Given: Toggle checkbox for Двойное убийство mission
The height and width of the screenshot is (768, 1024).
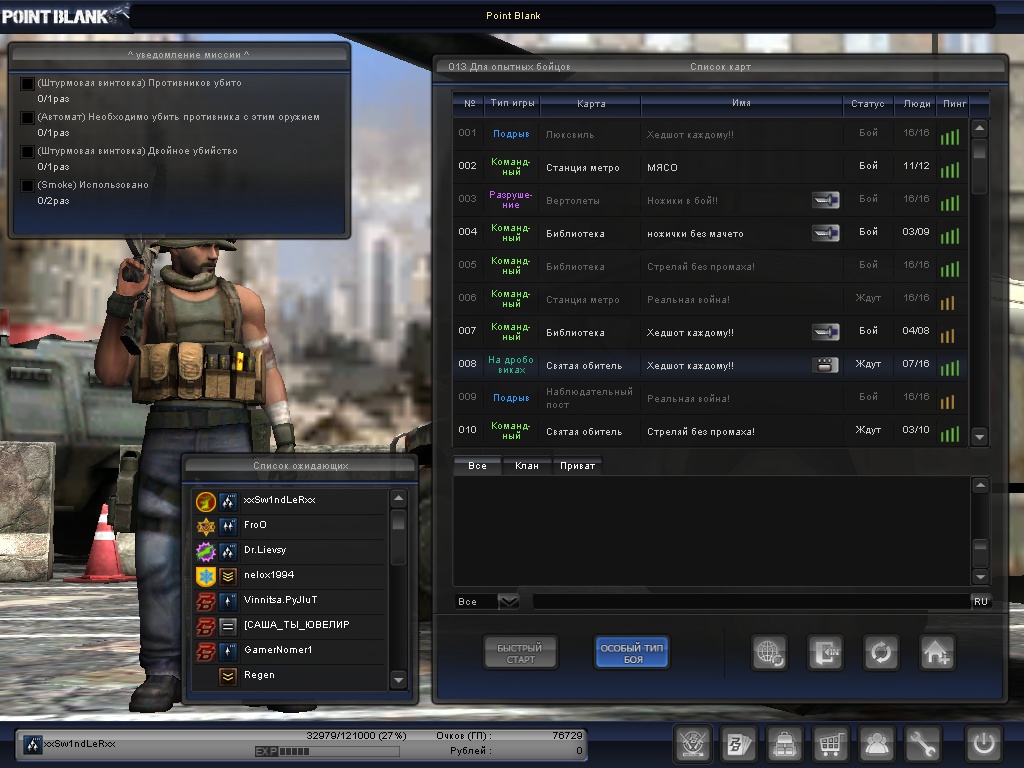Looking at the screenshot, I should click(x=28, y=151).
